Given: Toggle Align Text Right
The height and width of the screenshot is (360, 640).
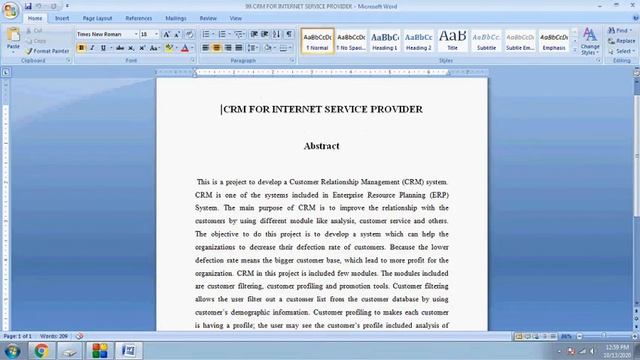Looking at the screenshot, I should click(x=228, y=48).
